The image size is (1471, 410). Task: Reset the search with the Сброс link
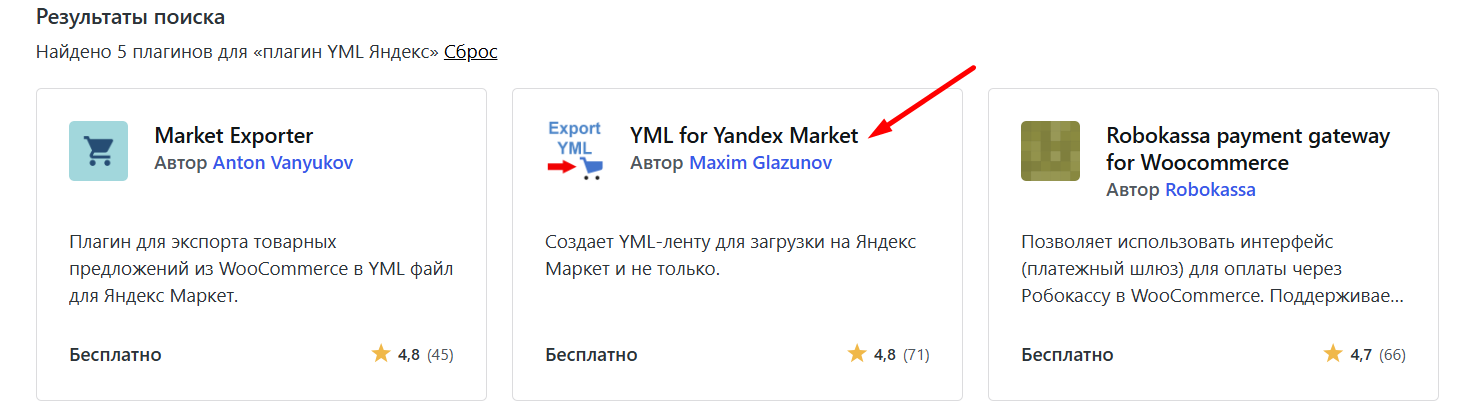tap(470, 51)
